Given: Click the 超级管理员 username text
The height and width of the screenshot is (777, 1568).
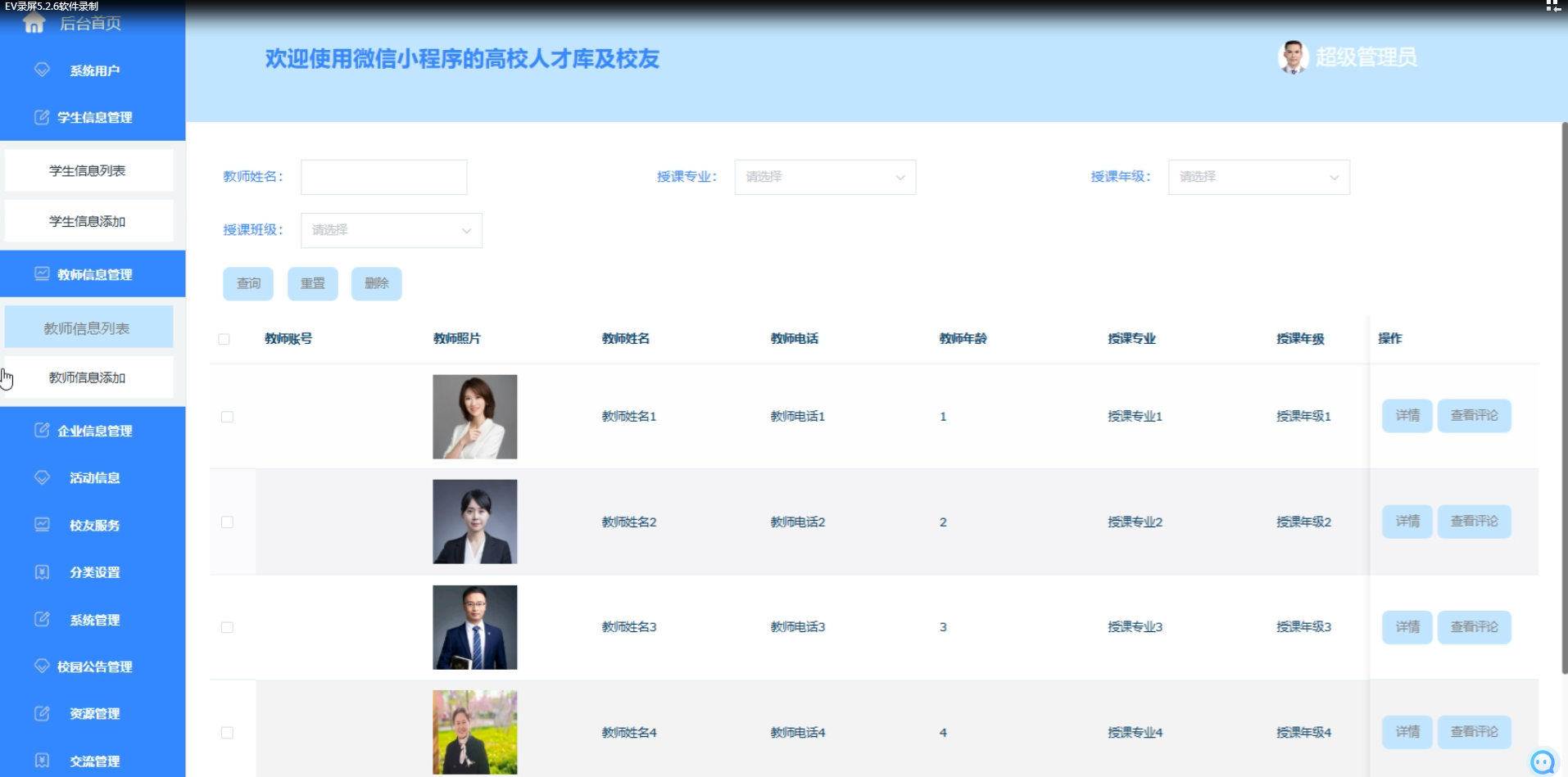Looking at the screenshot, I should 1366,57.
